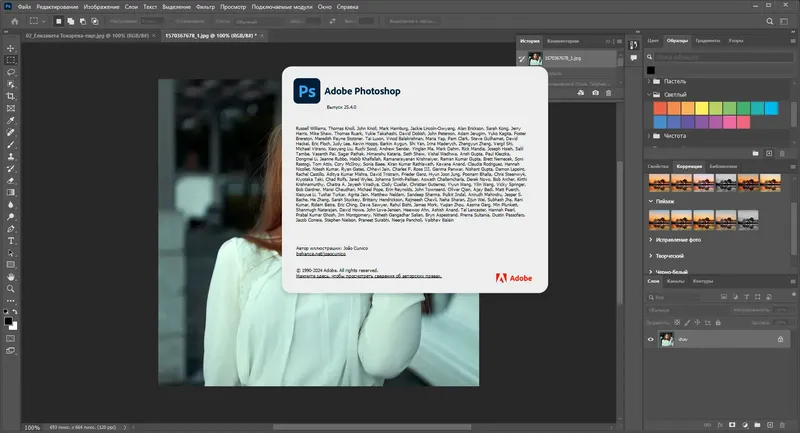Select the Lasso tool
The height and width of the screenshot is (433, 800).
[x=11, y=72]
